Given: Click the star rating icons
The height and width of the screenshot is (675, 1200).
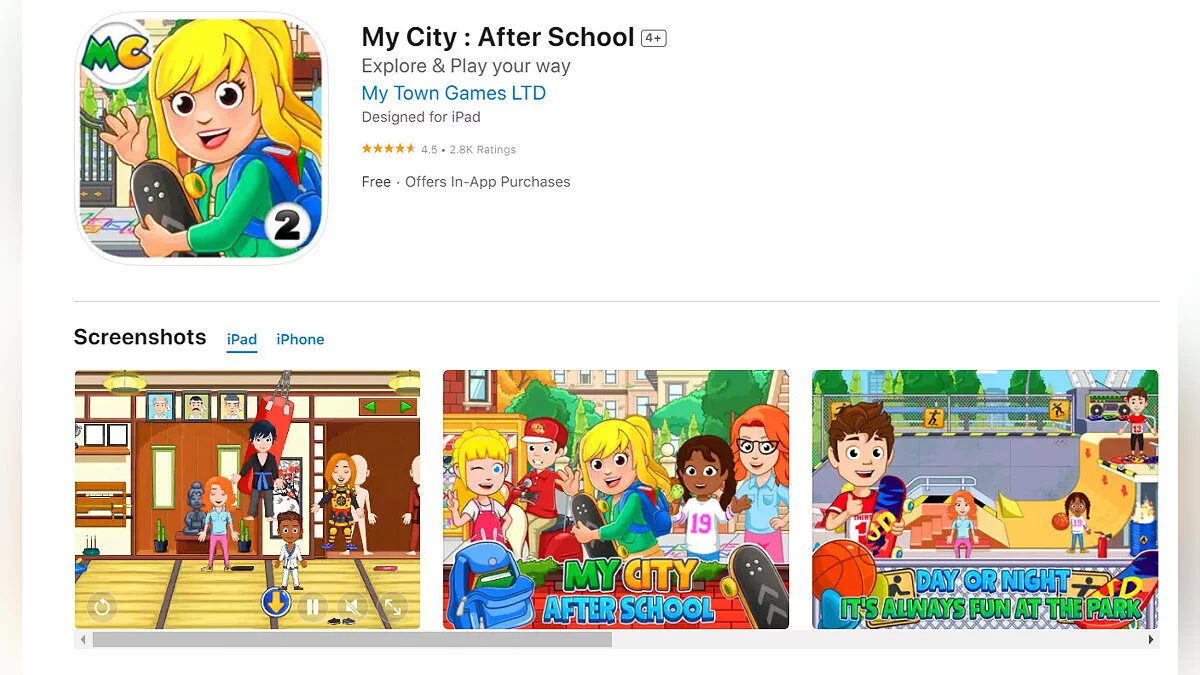Looking at the screenshot, I should point(388,149).
